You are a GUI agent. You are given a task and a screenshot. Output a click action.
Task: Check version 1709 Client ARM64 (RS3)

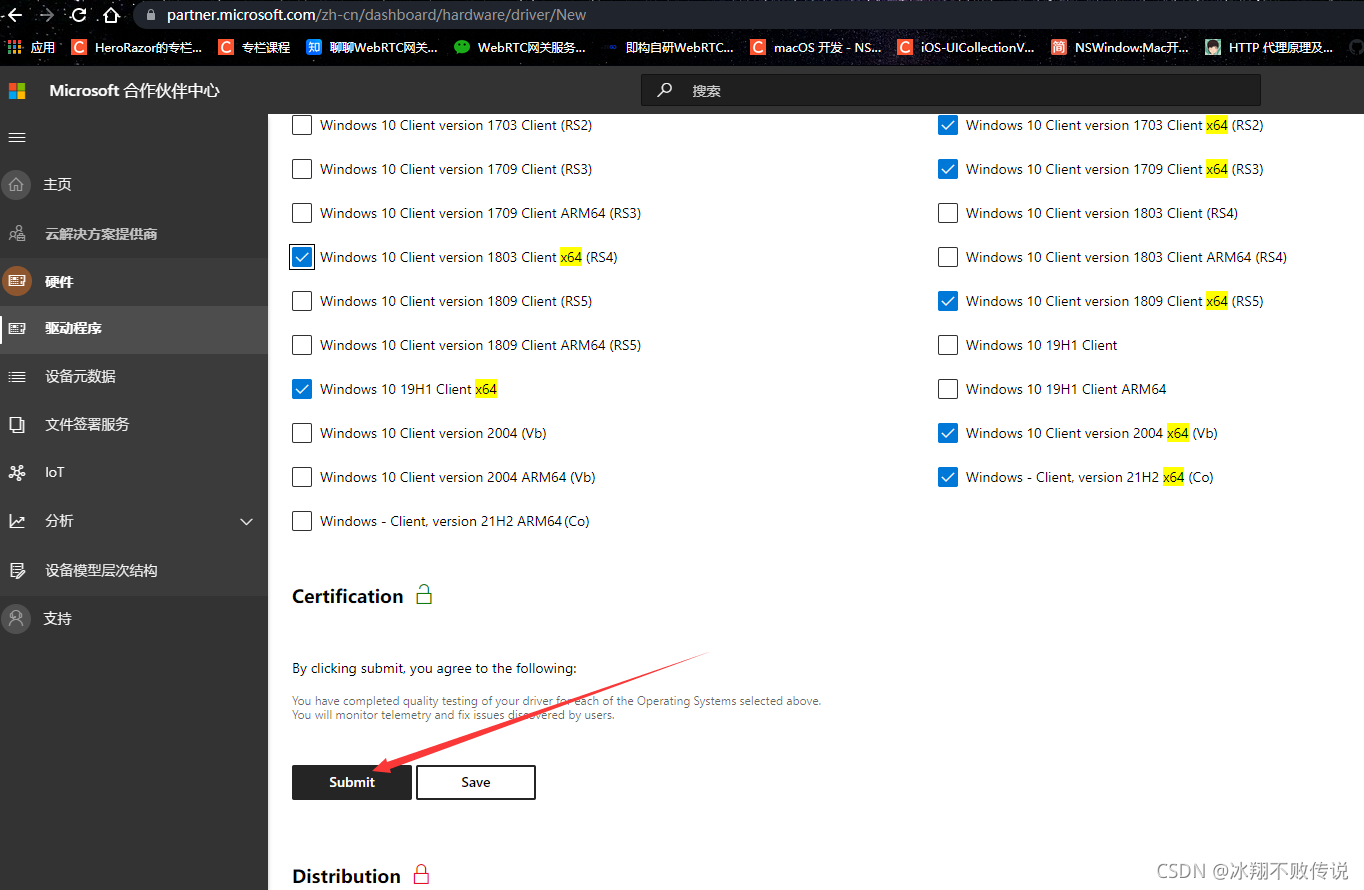(x=302, y=213)
